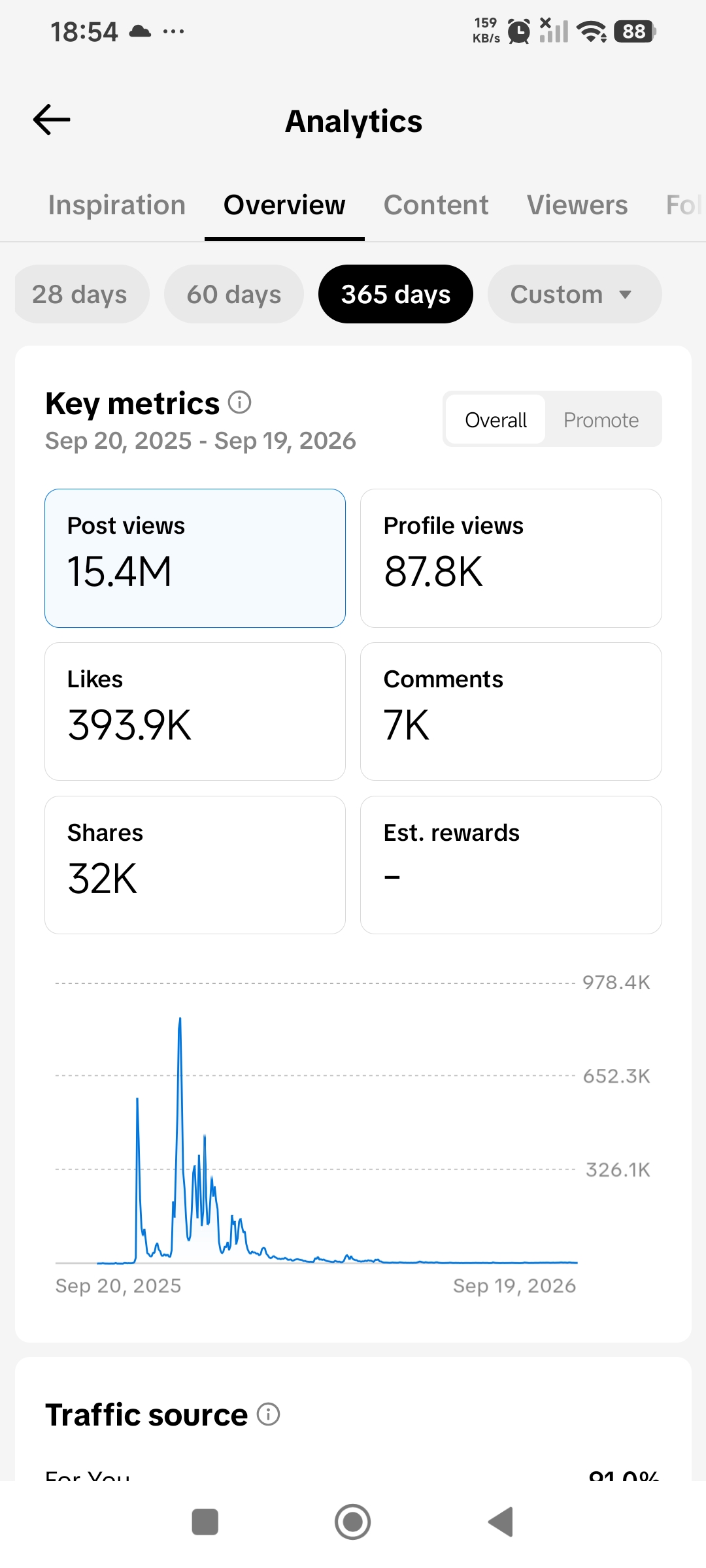
Task: Tap the highest peak on views chart
Action: pyautogui.click(x=180, y=1021)
